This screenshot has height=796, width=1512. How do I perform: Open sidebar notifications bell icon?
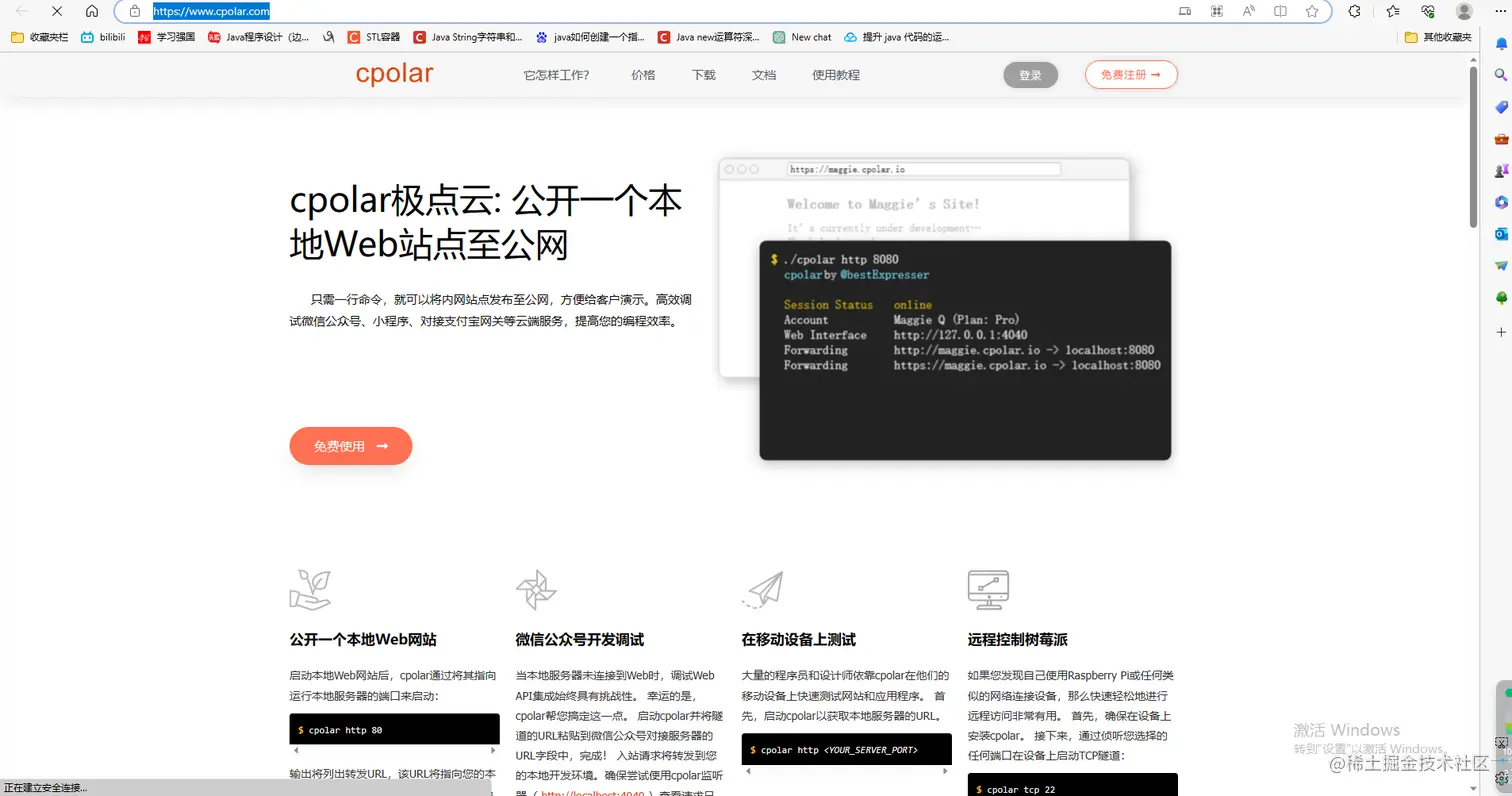[x=1501, y=43]
